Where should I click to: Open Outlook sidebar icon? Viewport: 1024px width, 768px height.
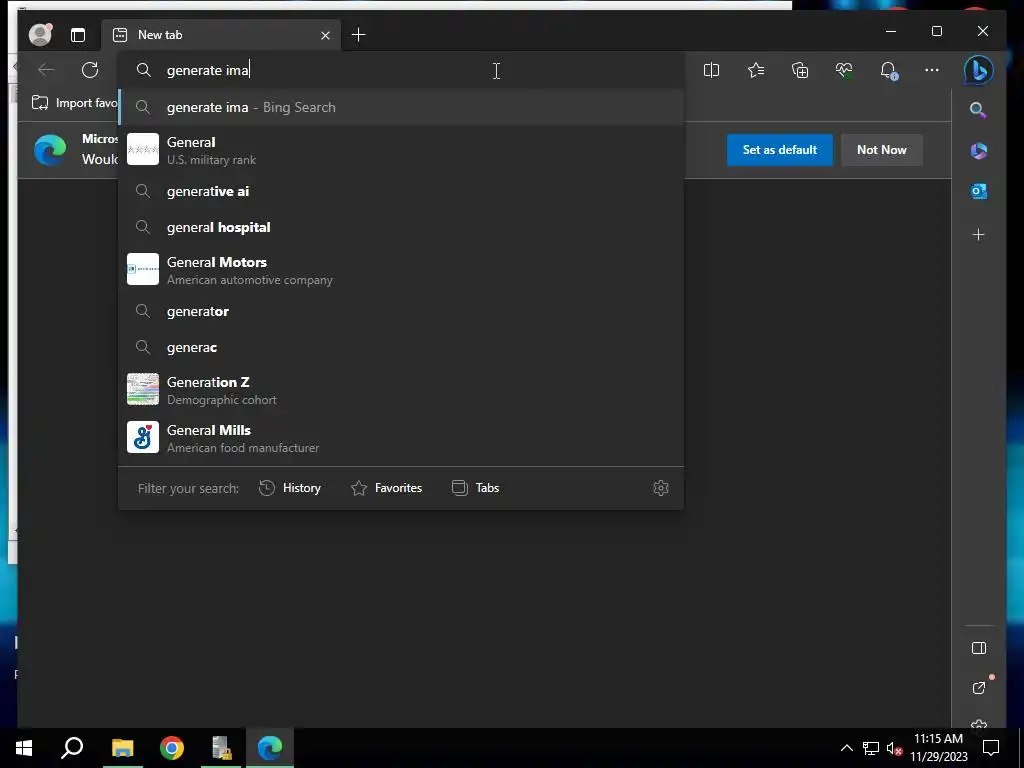[x=978, y=191]
